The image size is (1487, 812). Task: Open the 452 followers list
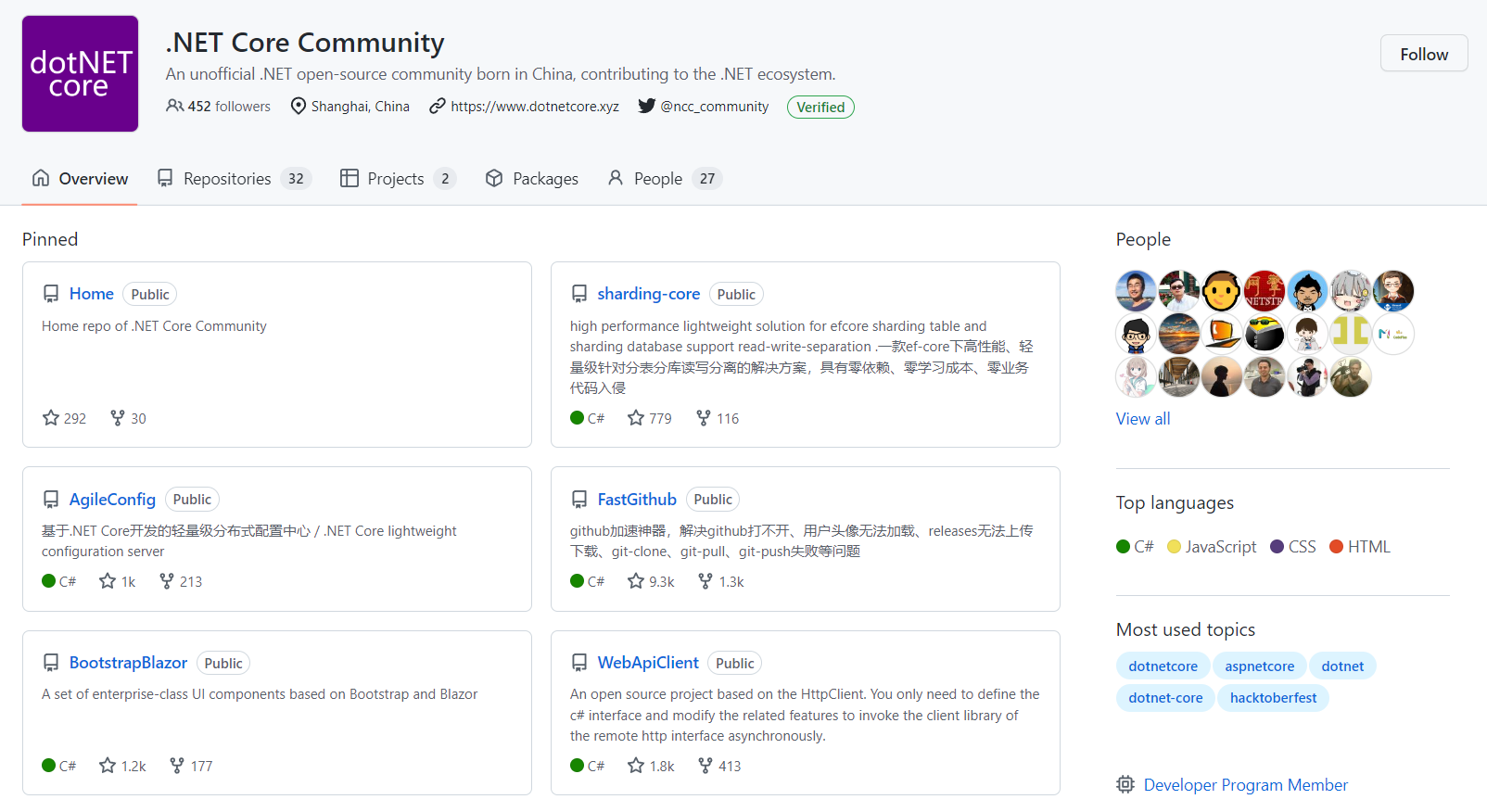(x=219, y=107)
